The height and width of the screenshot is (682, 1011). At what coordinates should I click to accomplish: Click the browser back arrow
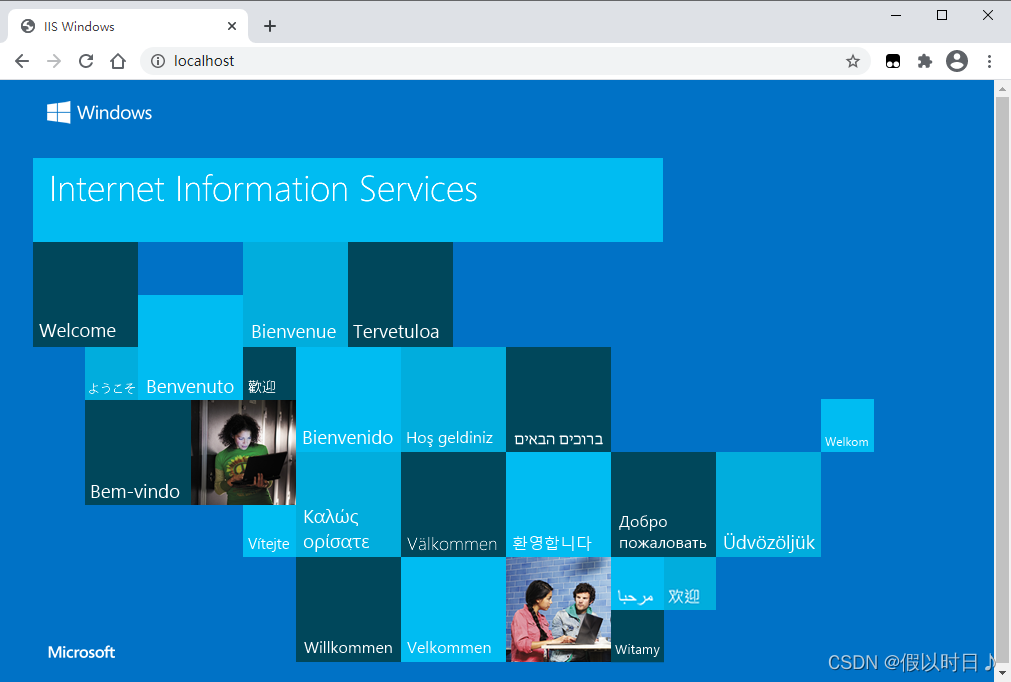tap(22, 61)
